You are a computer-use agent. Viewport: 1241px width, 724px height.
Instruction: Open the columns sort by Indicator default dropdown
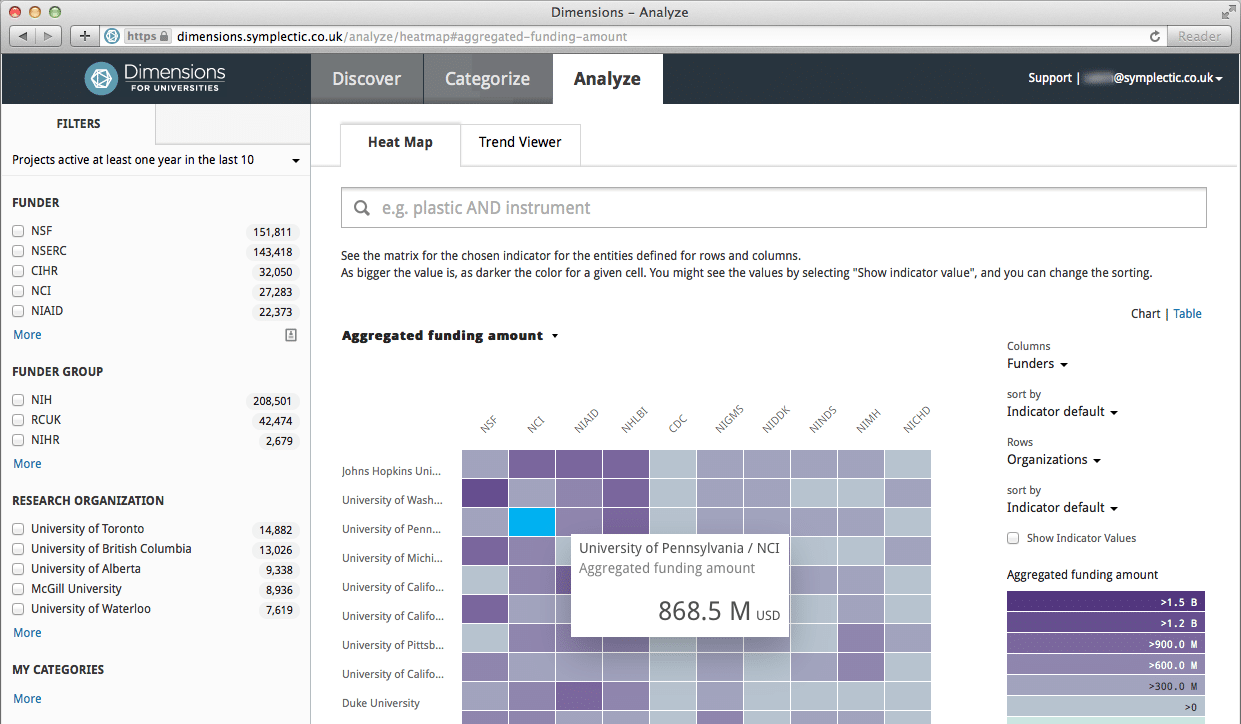1062,412
